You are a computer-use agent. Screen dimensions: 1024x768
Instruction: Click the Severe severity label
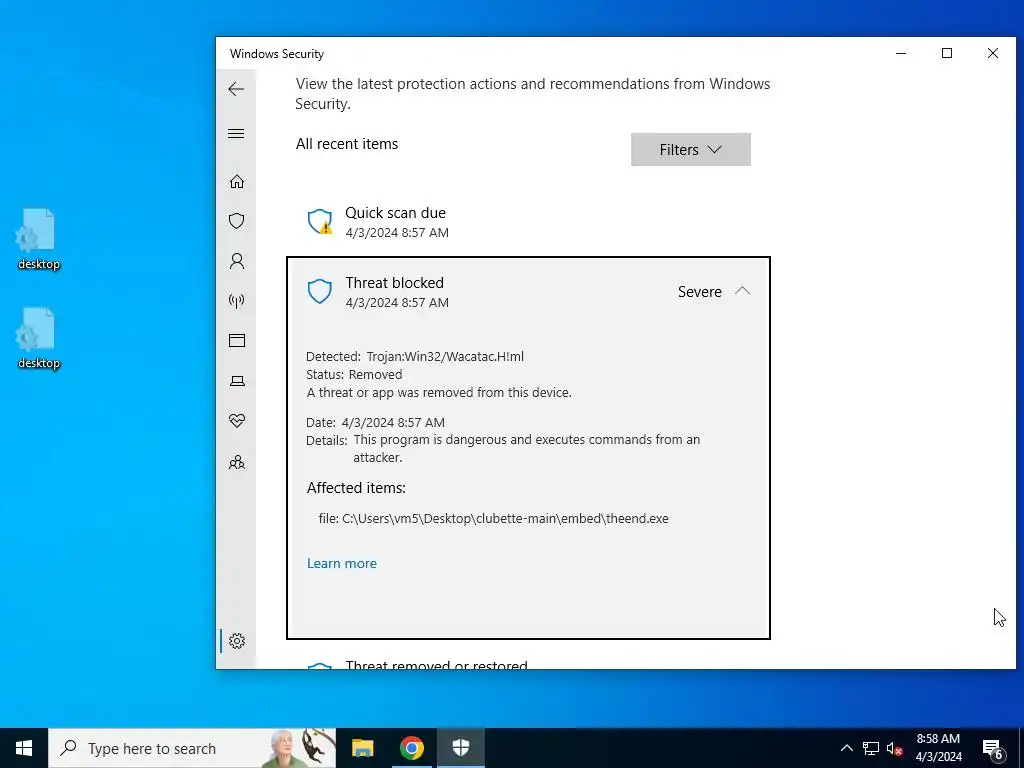coord(699,292)
